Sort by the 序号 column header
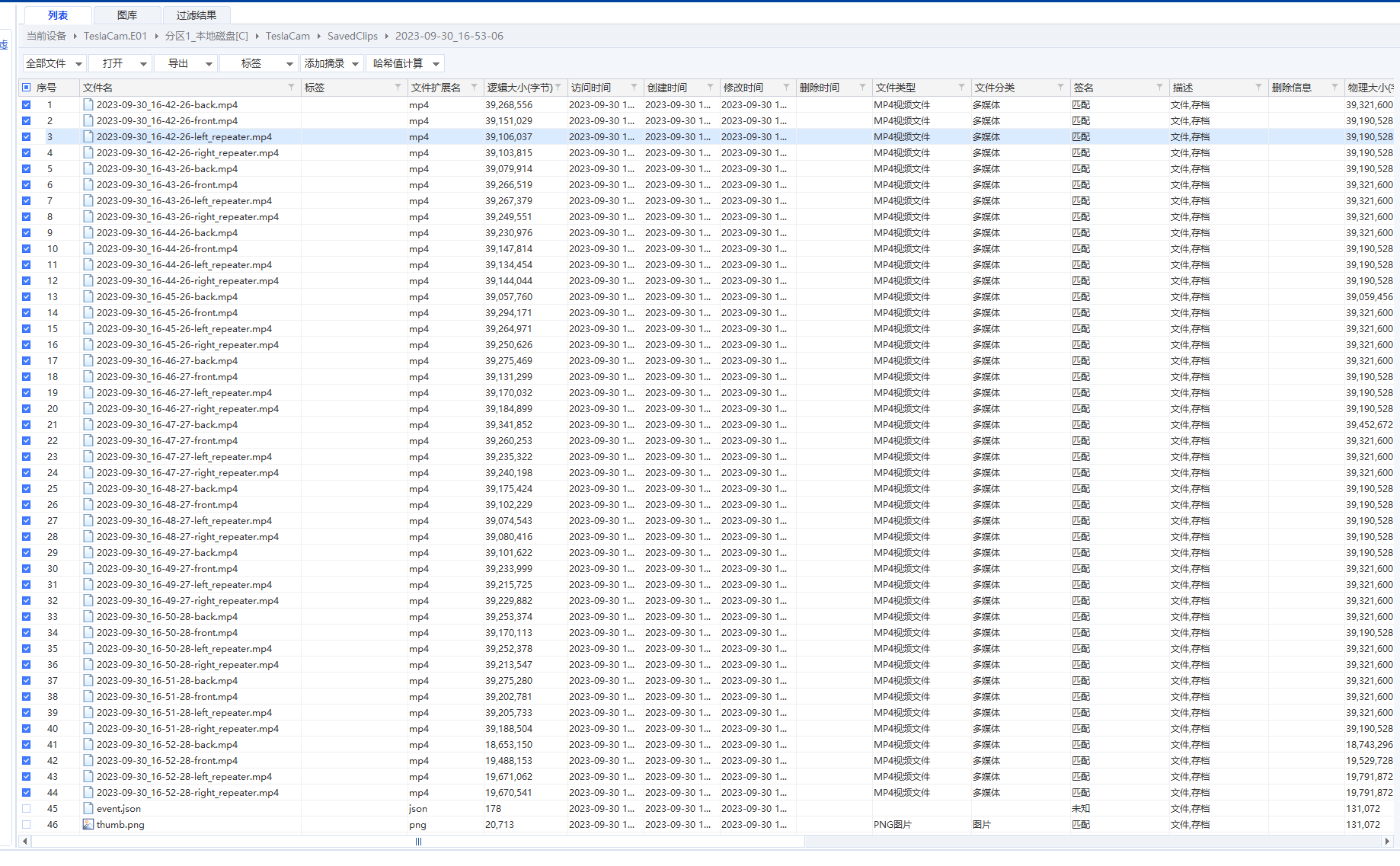 (x=46, y=88)
